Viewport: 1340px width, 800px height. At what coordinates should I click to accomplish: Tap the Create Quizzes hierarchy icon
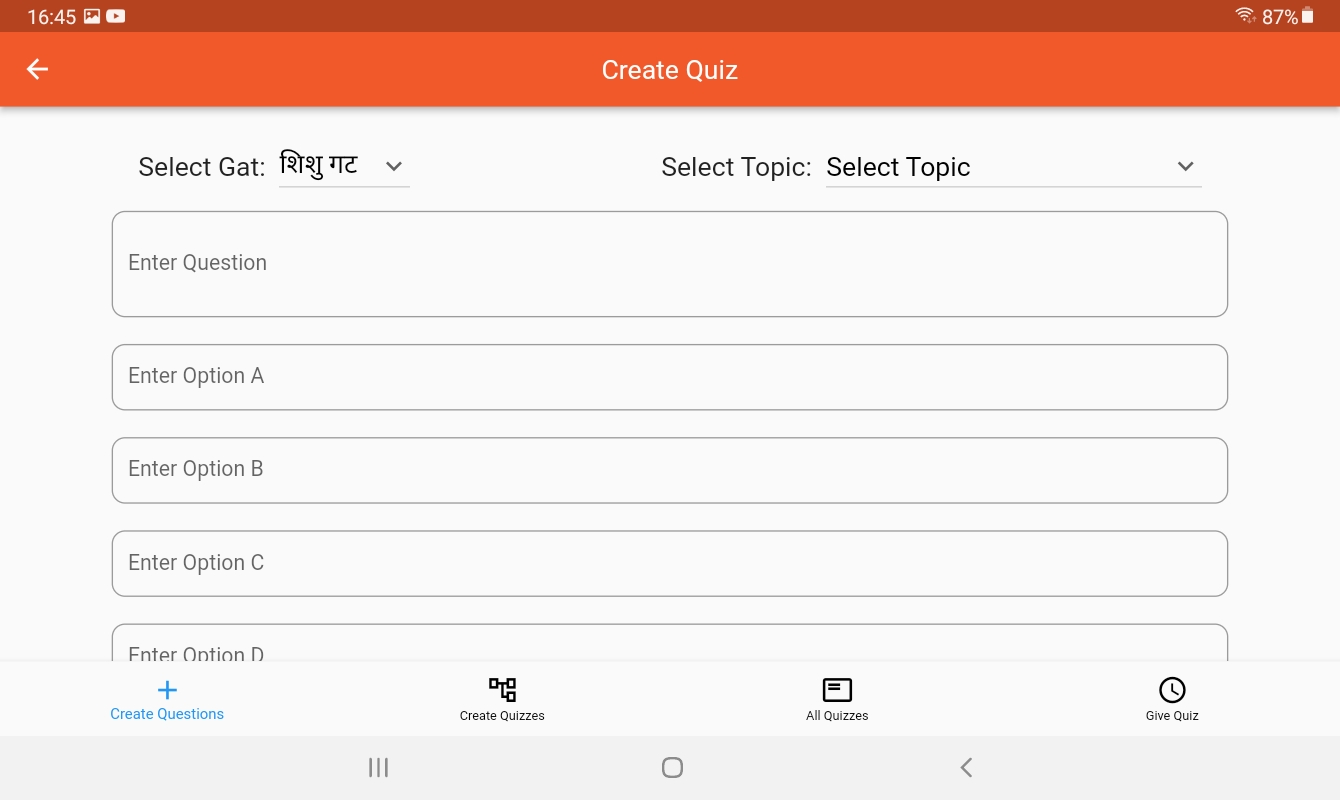pos(502,689)
